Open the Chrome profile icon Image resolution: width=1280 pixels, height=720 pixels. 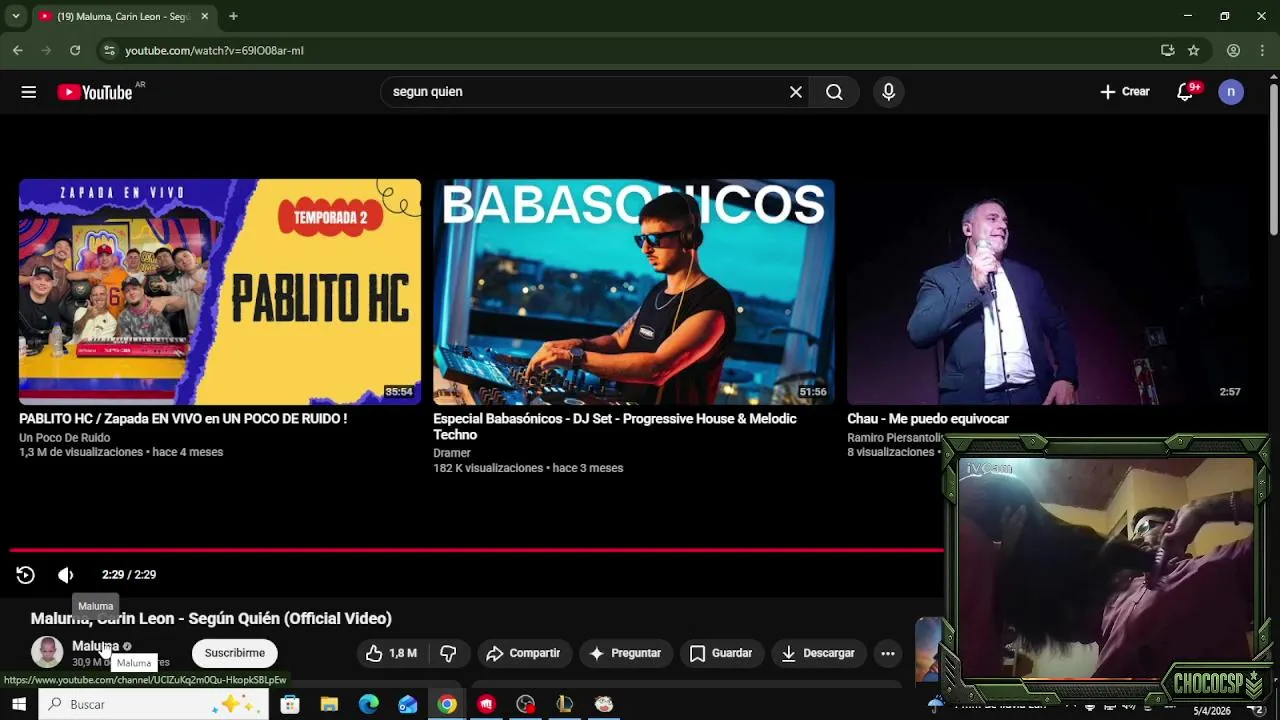pos(1233,50)
